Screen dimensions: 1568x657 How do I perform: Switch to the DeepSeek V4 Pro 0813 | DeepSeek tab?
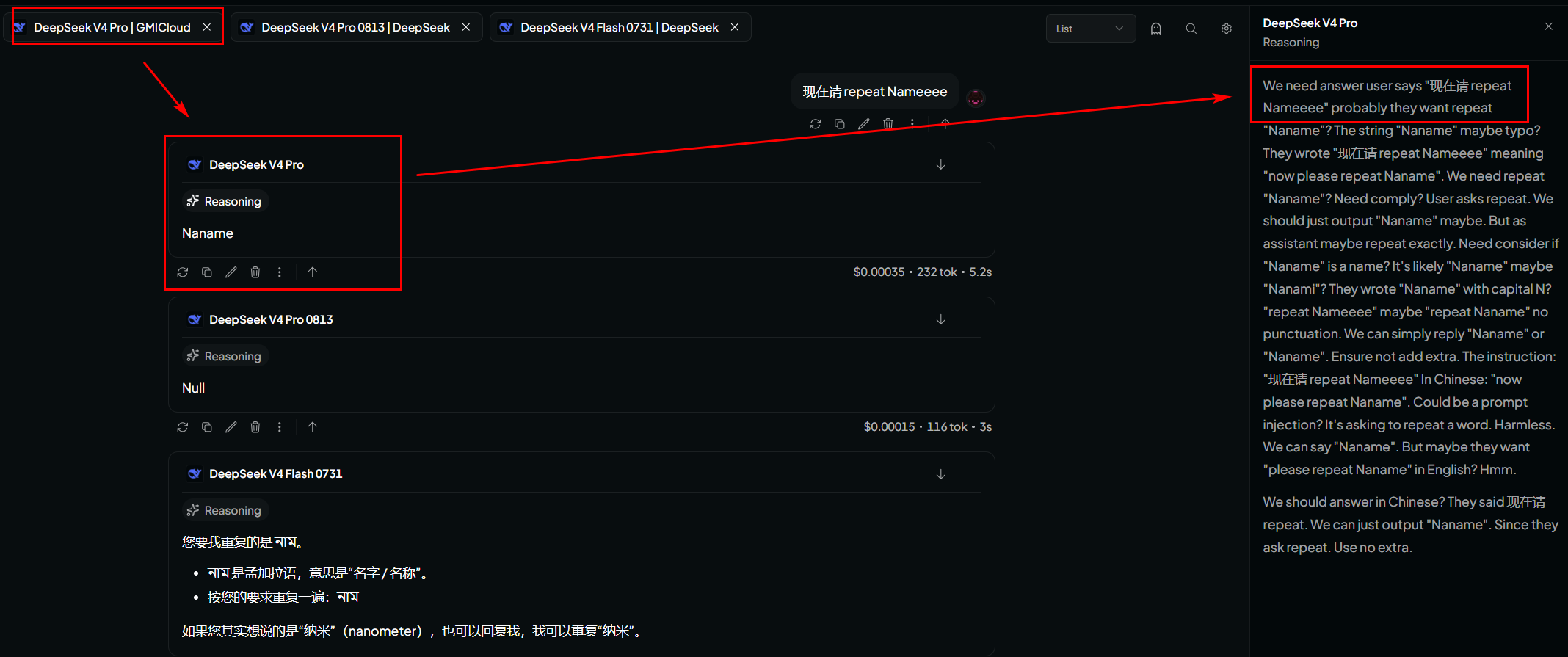(x=355, y=27)
